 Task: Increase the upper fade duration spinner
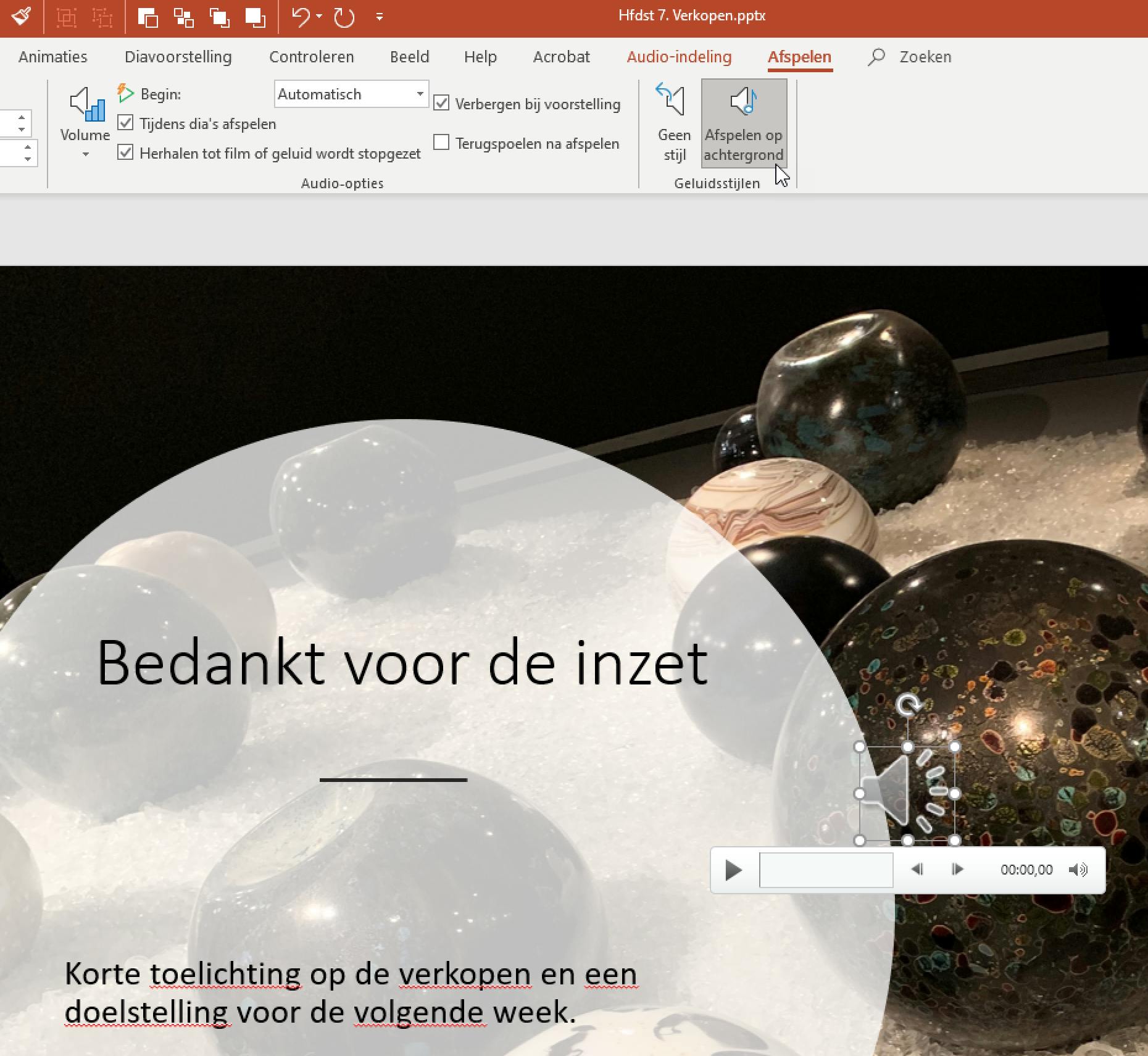[22, 117]
